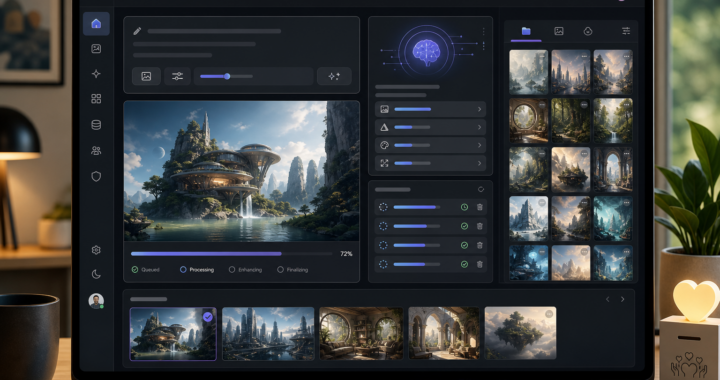The width and height of the screenshot is (720, 380).
Task: Delete the top queue row with its trash icon
Action: (479, 207)
